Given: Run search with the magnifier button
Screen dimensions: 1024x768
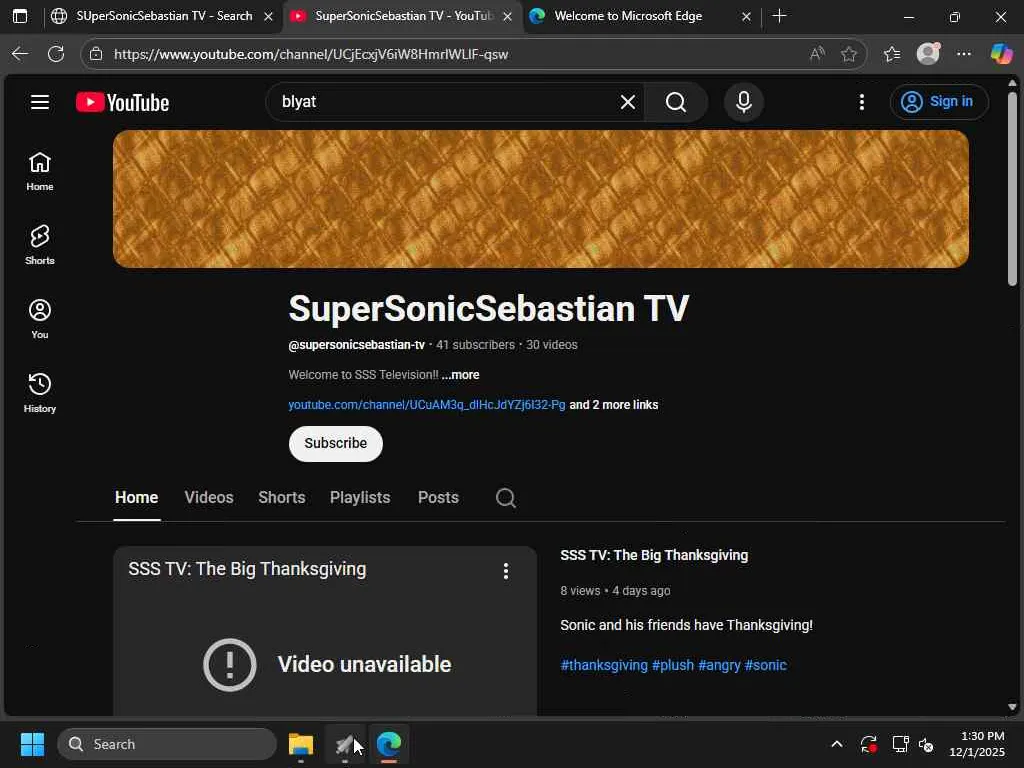Looking at the screenshot, I should pos(676,102).
